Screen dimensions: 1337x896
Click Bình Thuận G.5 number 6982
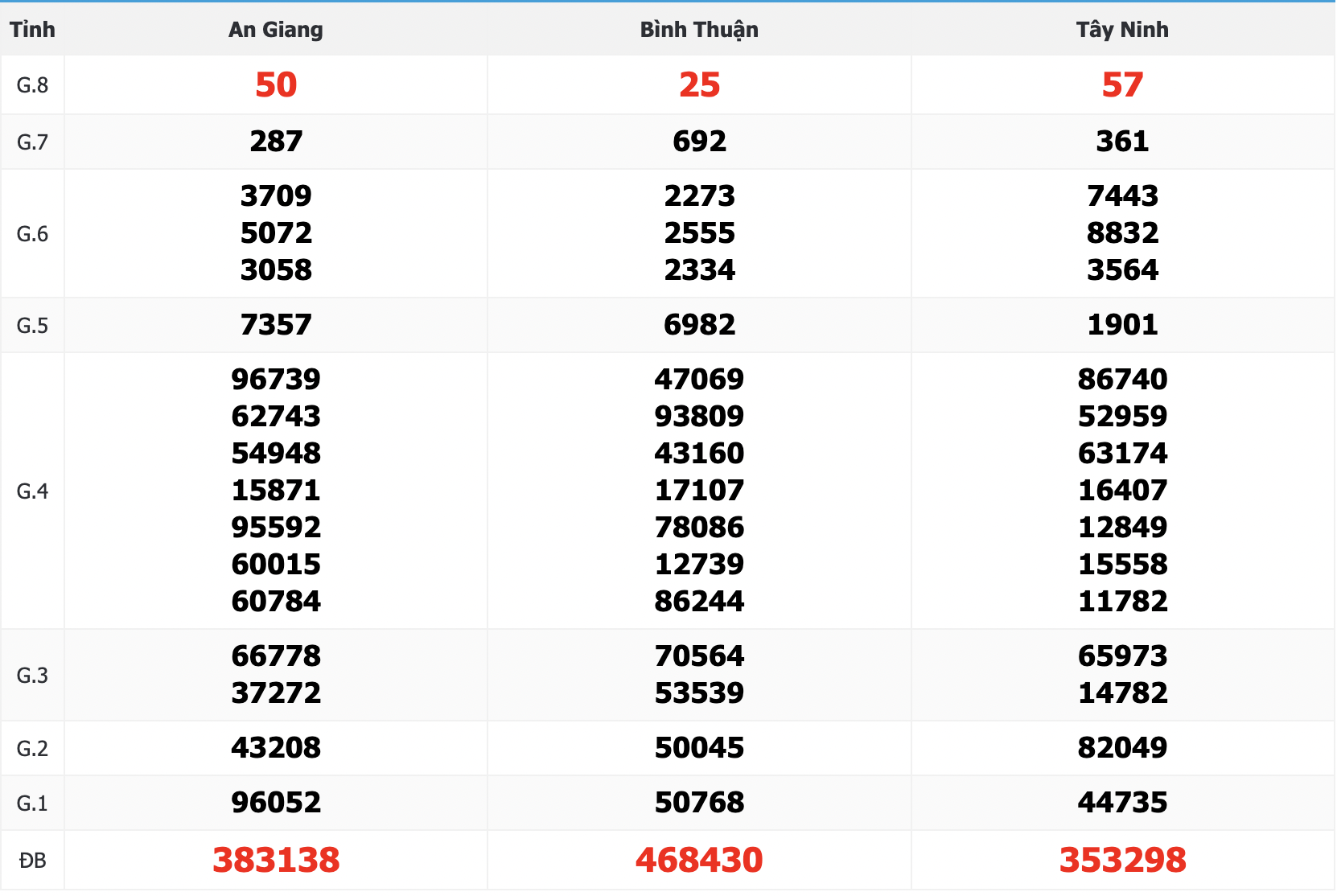699,325
